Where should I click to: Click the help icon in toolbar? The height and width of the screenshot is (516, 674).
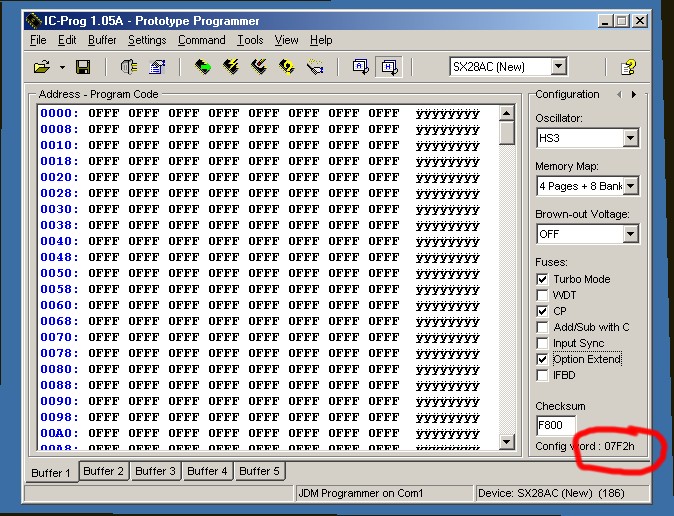629,67
